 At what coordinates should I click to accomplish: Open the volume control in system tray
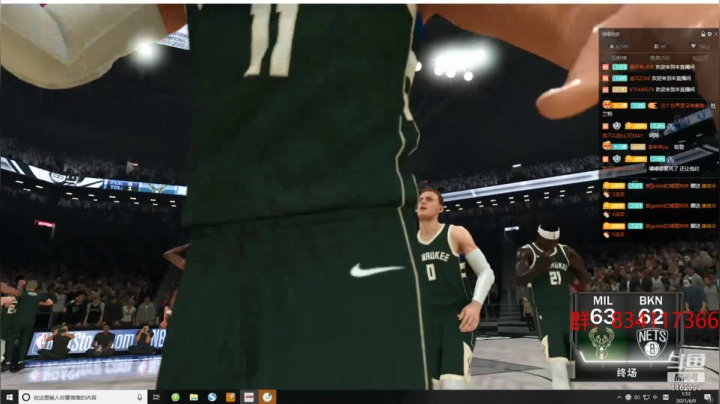(637, 398)
